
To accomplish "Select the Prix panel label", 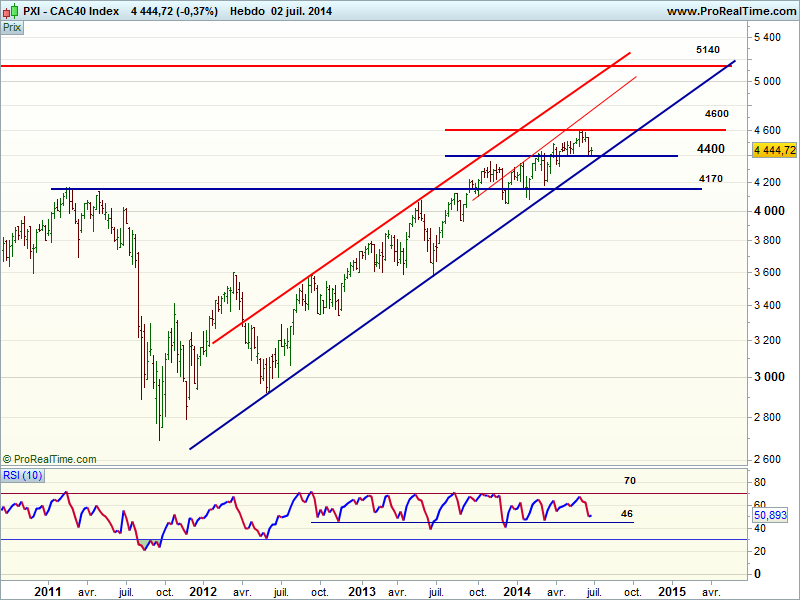I will coord(12,28).
